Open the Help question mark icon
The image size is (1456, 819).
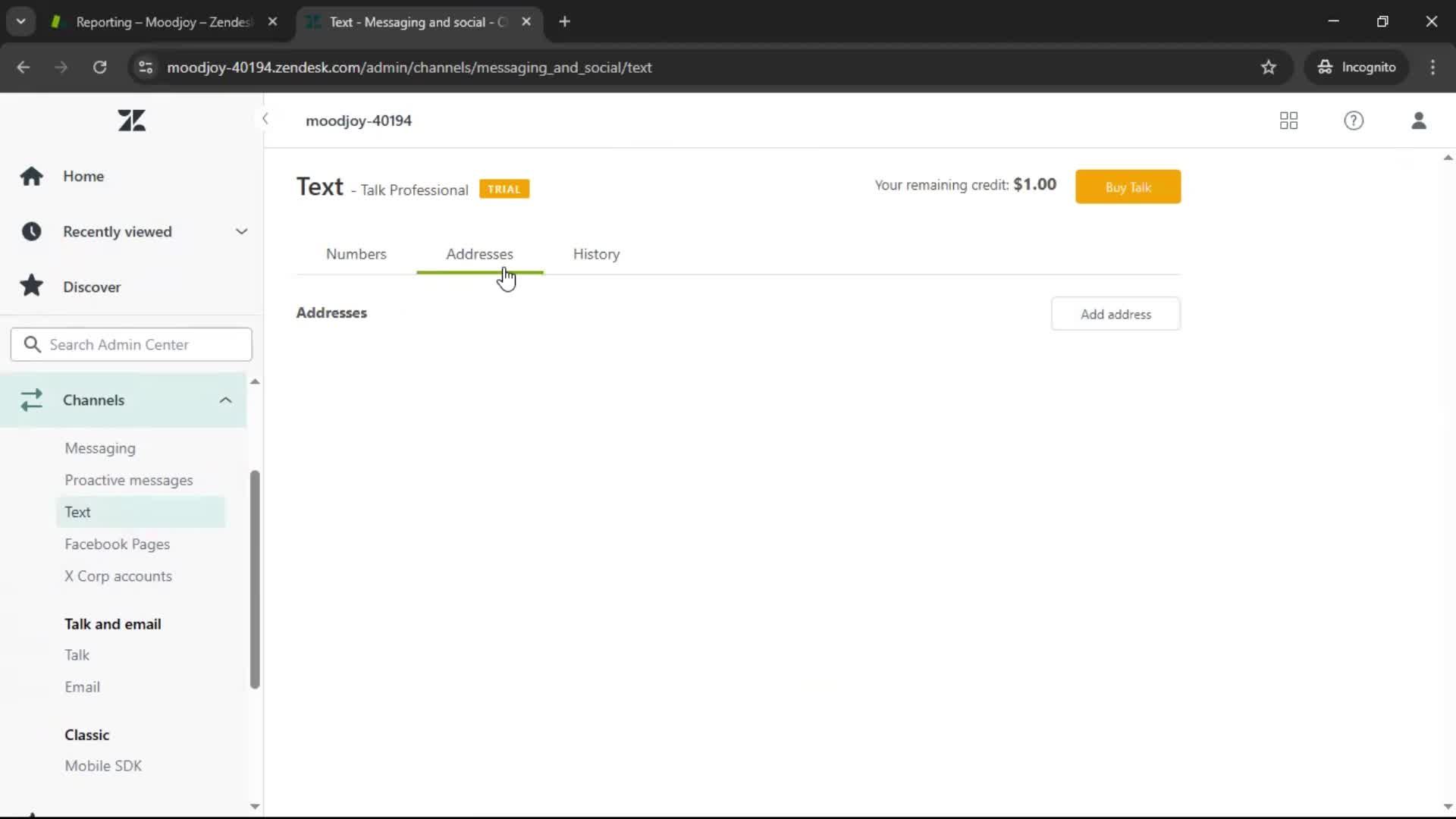pos(1354,121)
